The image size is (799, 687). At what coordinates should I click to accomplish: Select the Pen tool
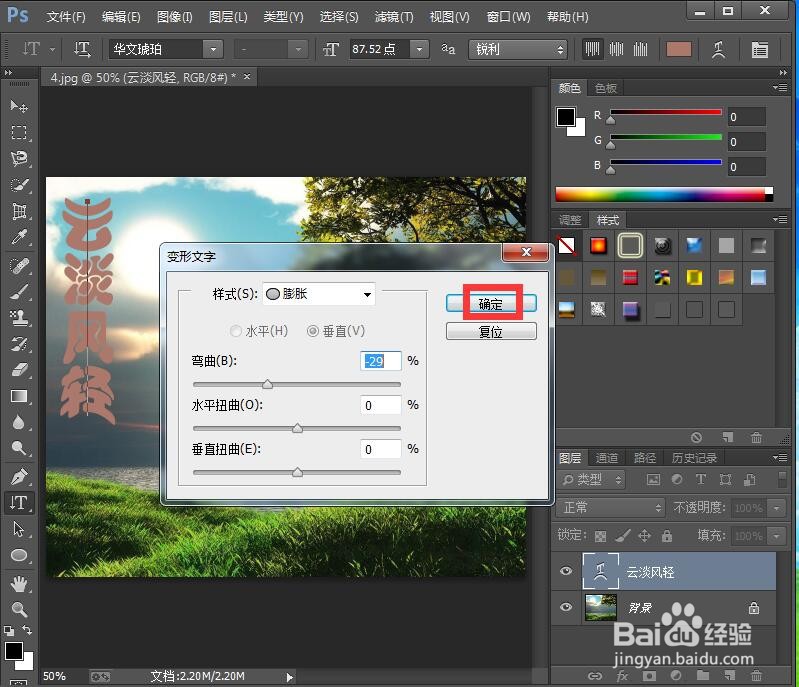pyautogui.click(x=19, y=477)
